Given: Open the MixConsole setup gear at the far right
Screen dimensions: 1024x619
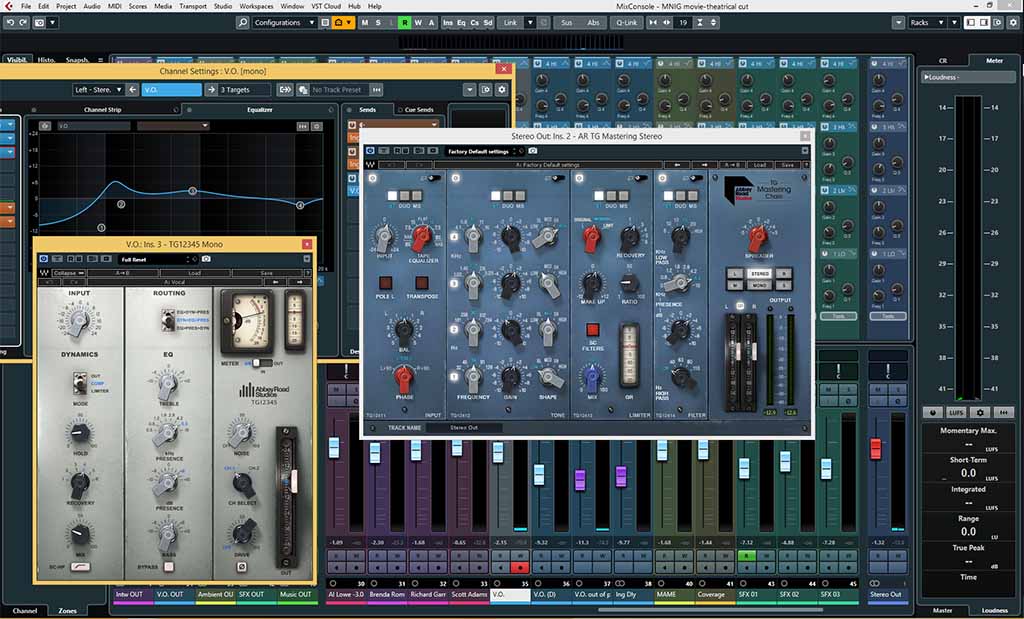Looking at the screenshot, I should [x=1013, y=22].
